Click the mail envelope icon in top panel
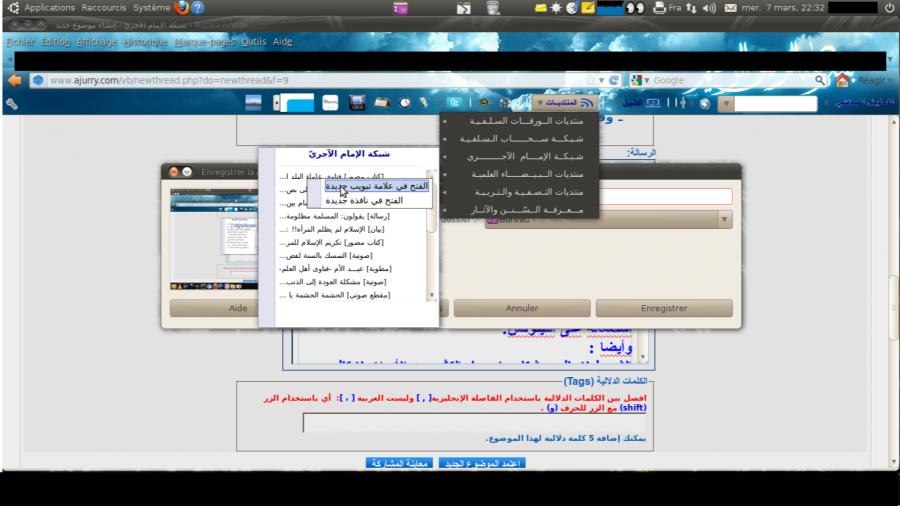Screen dimensions: 900x506 coord(730,8)
